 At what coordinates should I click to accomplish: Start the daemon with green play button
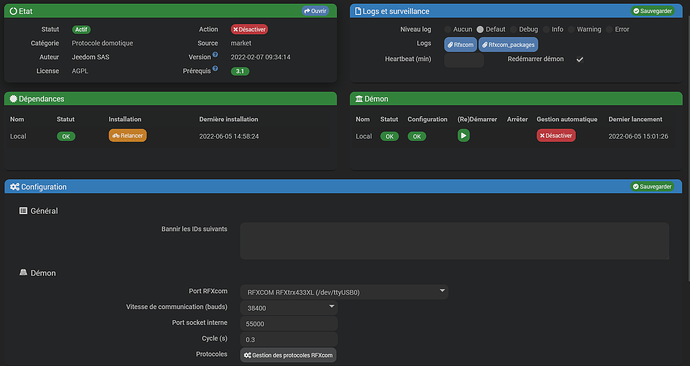(463, 135)
